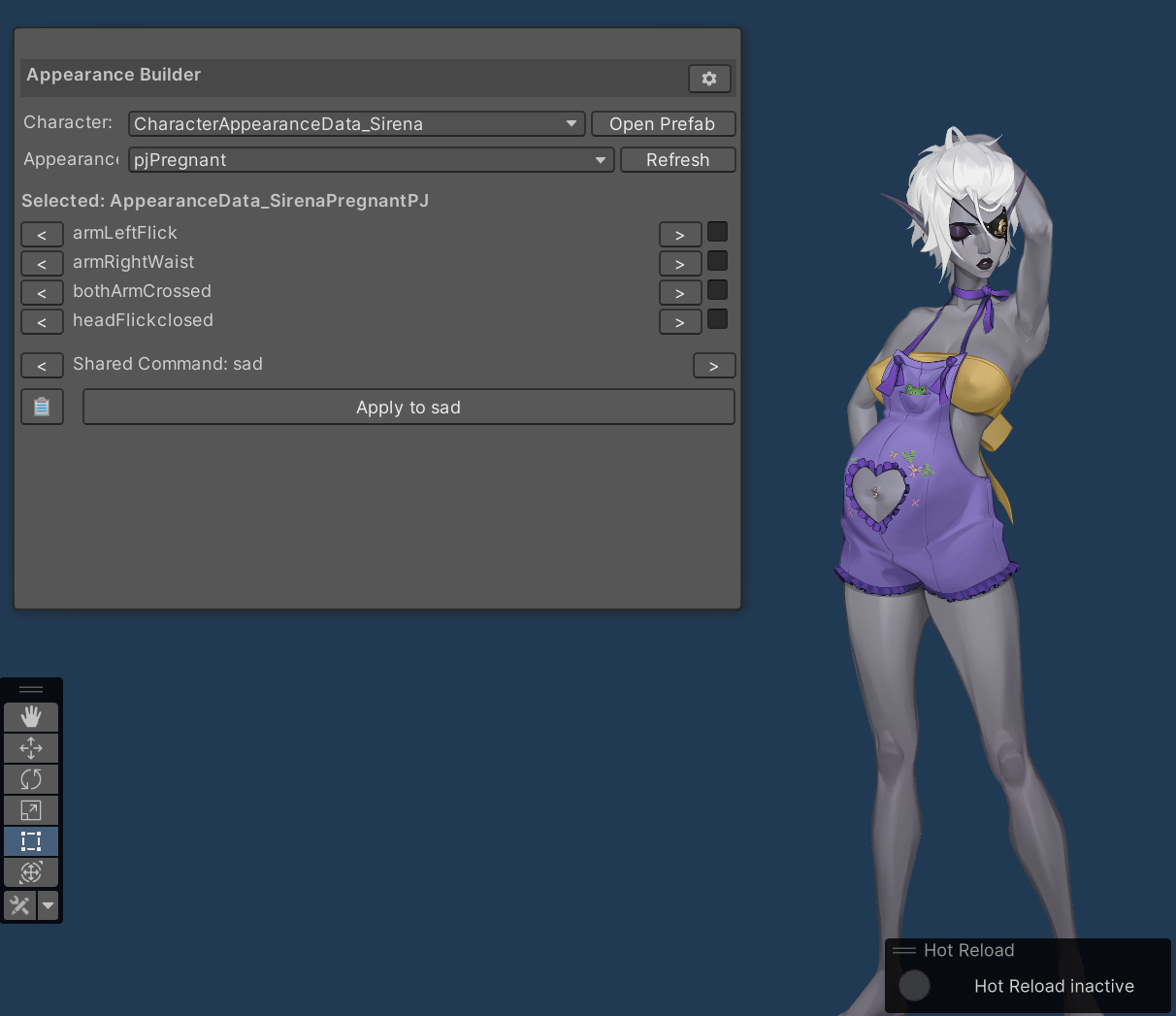Toggle the bothArmCrossed checkbox
This screenshot has height=1016, width=1176.
717,290
